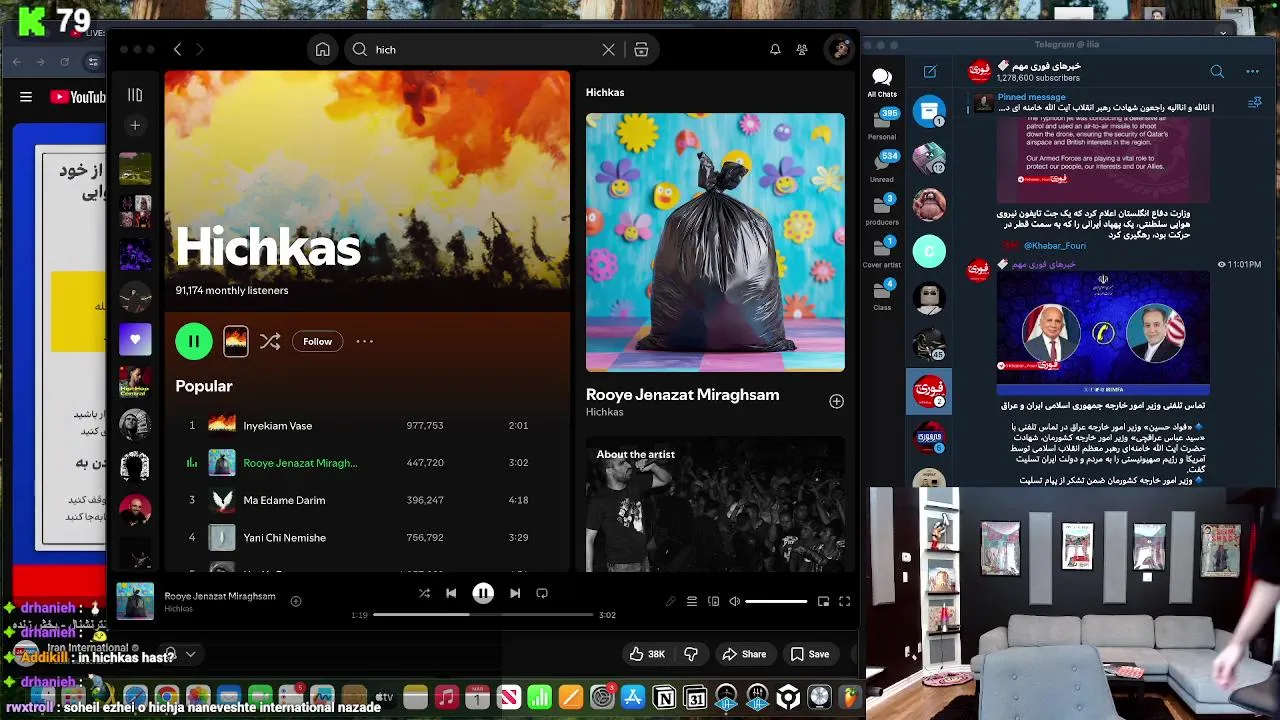
Task: Share the YouTube video
Action: pos(744,654)
